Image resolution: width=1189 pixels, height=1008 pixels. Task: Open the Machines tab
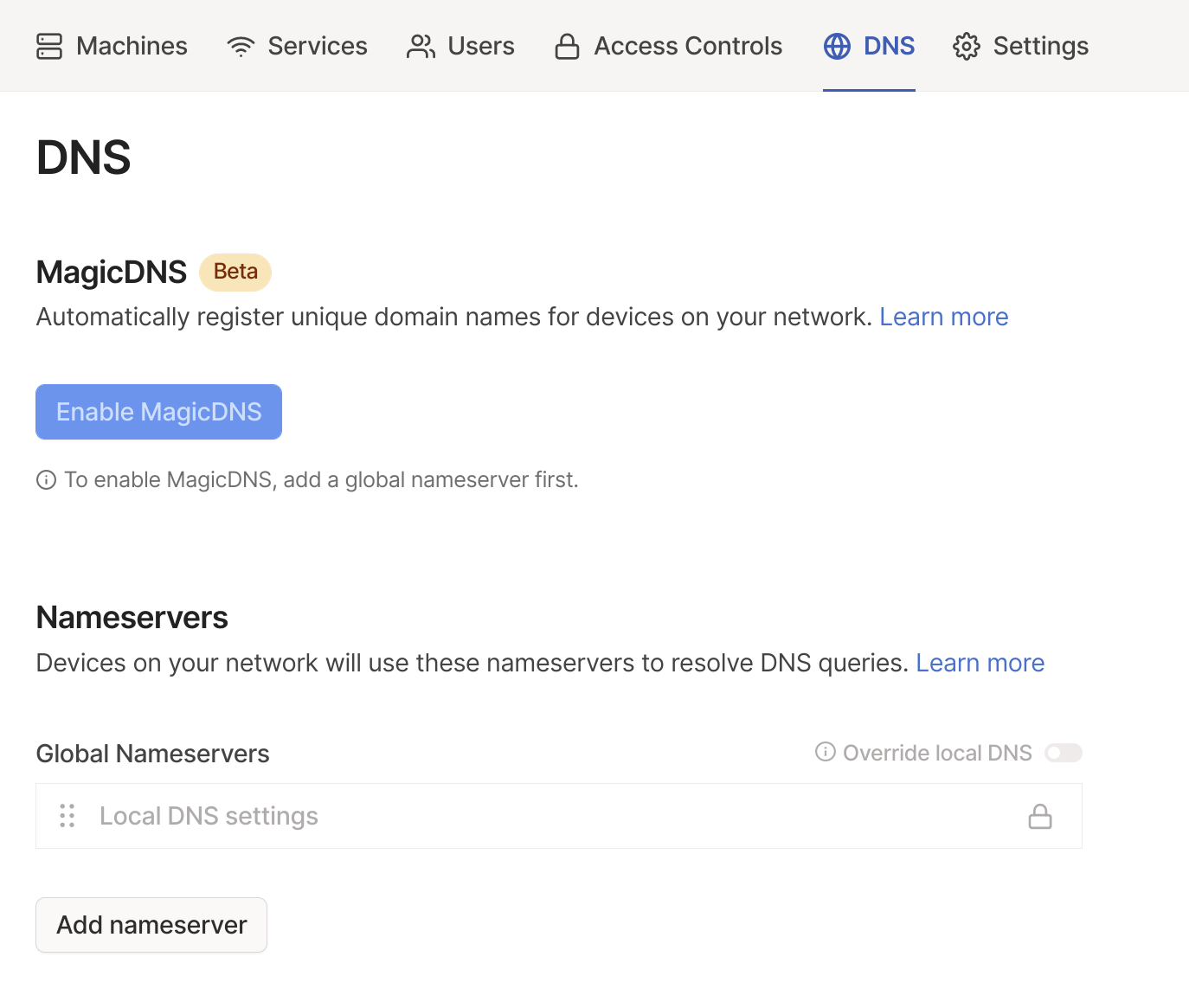(112, 46)
